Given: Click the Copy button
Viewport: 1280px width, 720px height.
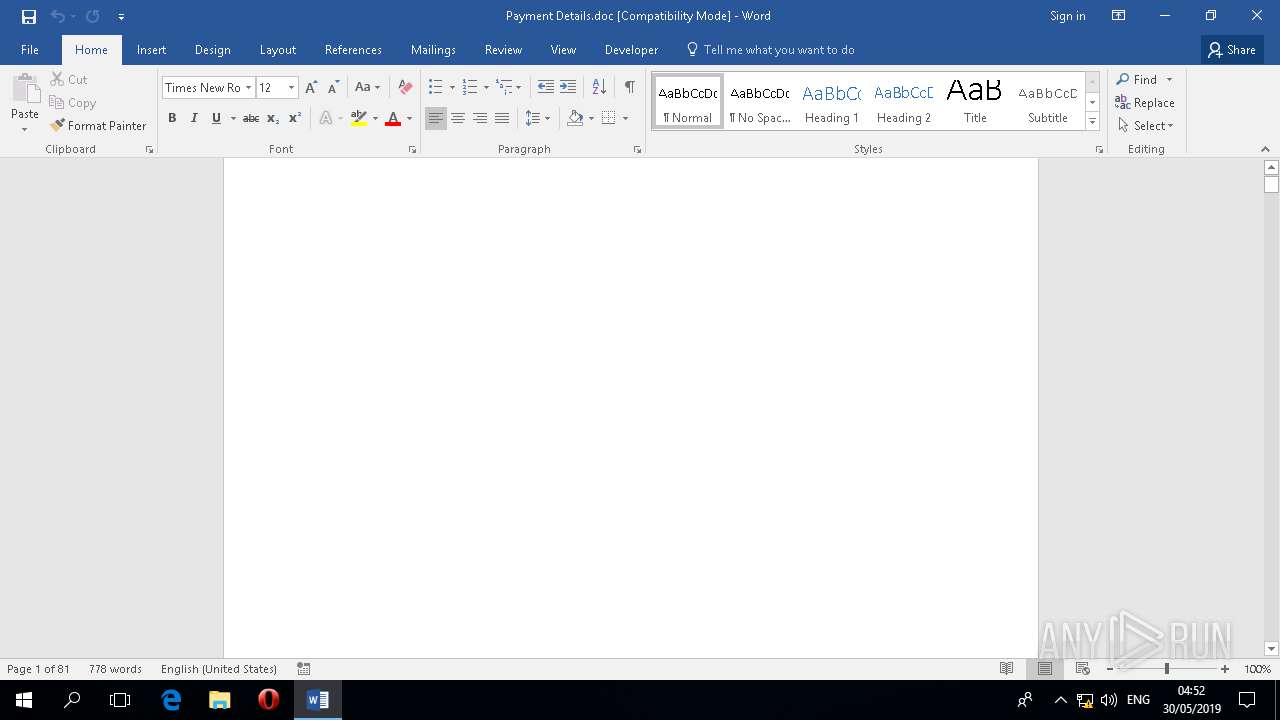Looking at the screenshot, I should 72,103.
